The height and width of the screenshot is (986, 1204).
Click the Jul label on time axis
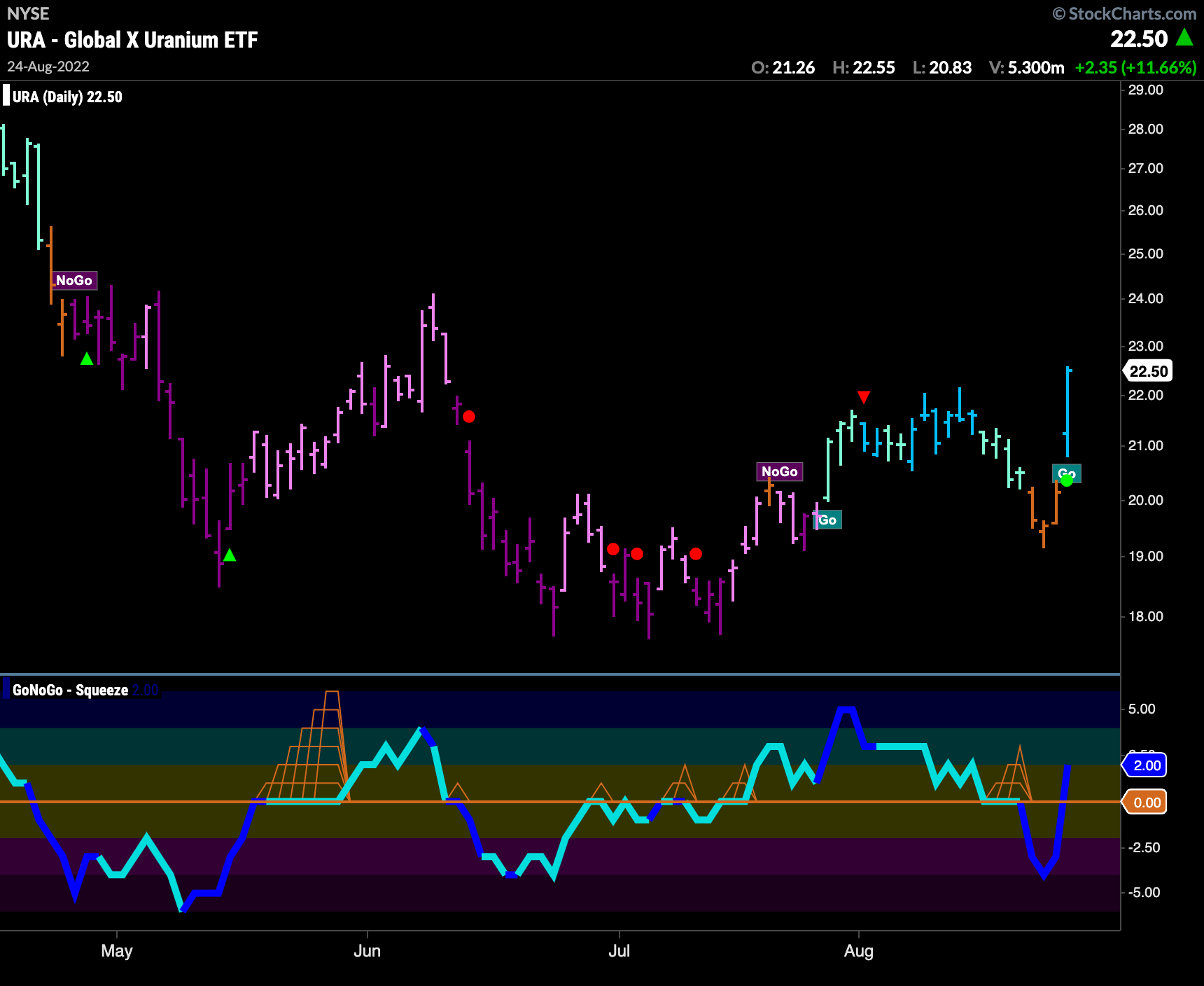(619, 951)
